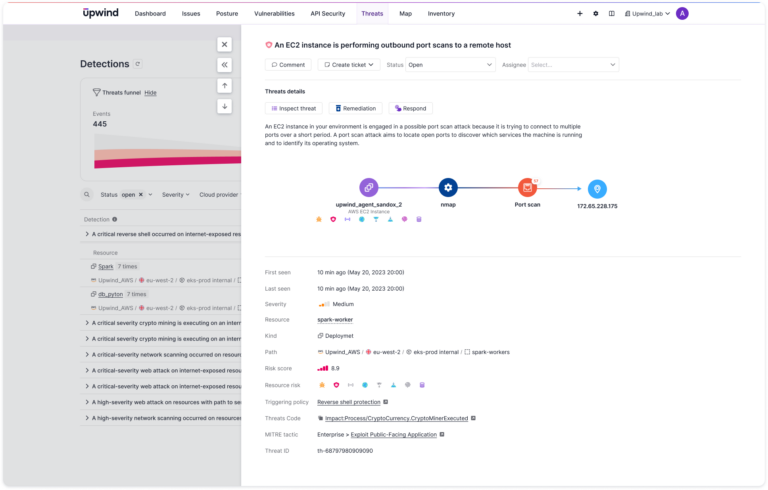Click the search icon in detections filters
This screenshot has height=490, width=768.
(x=86, y=194)
